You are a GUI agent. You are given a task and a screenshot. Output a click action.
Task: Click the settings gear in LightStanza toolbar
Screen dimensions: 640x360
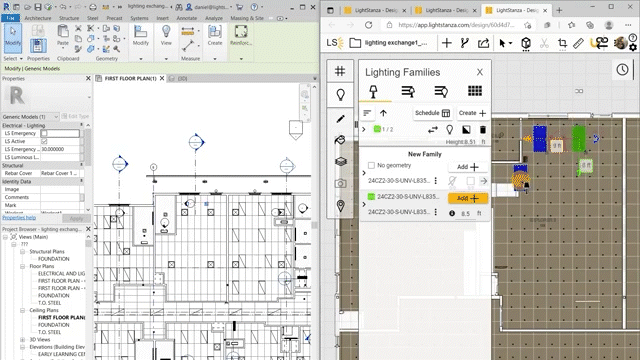point(633,47)
